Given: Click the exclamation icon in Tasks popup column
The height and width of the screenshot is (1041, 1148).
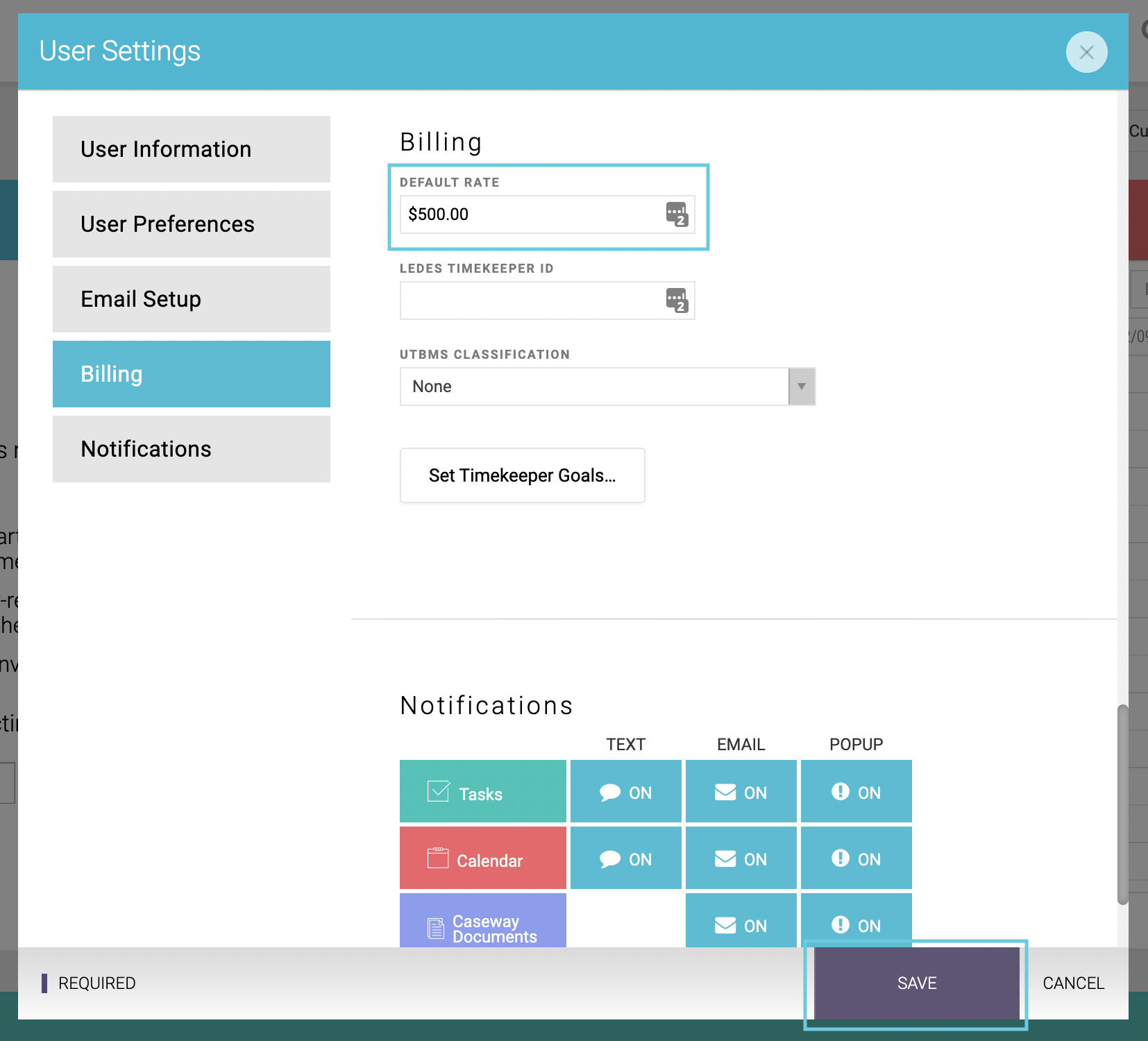Looking at the screenshot, I should tap(841, 791).
